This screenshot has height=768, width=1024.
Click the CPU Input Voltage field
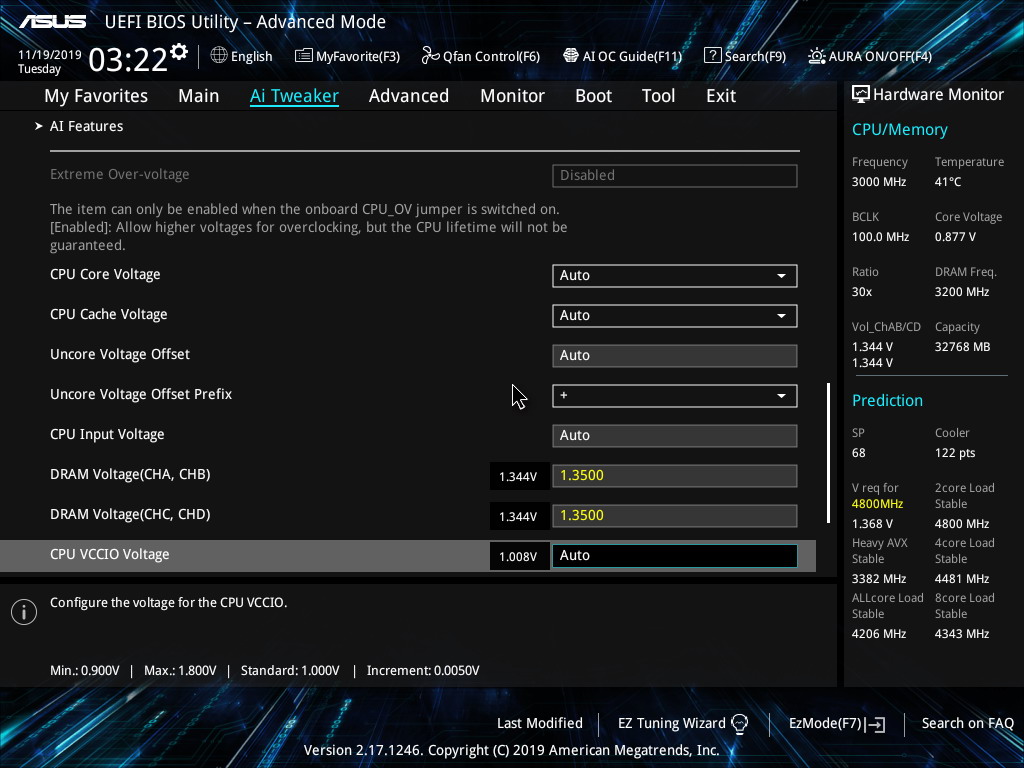click(x=675, y=436)
